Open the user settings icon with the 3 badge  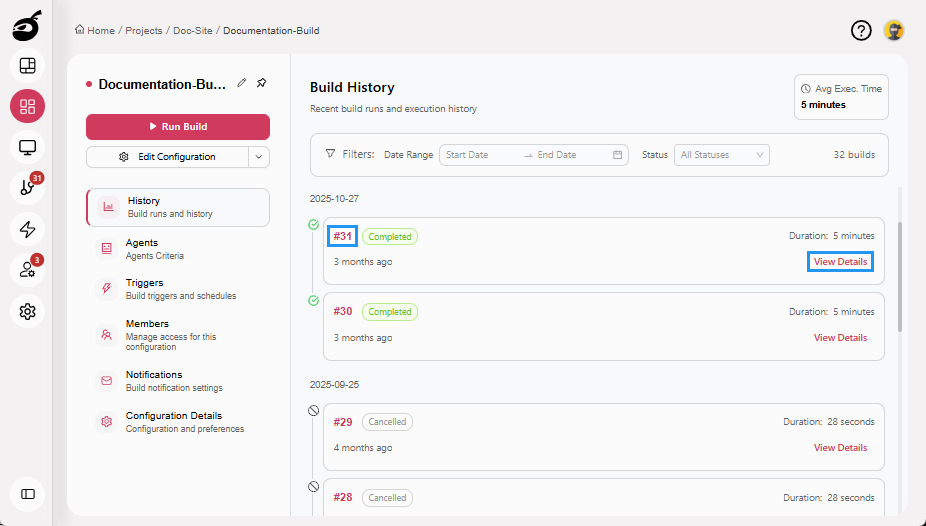tap(27, 270)
